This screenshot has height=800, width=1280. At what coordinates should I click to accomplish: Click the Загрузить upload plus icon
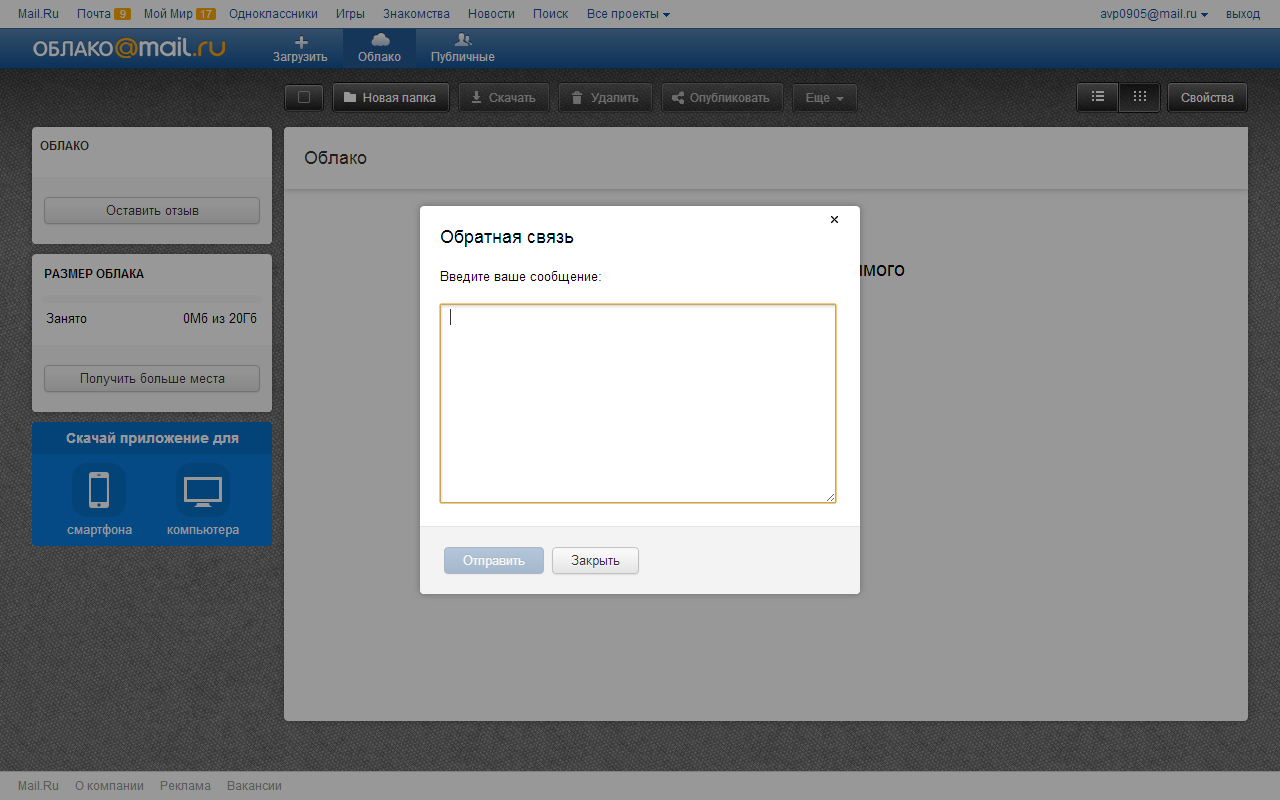[300, 41]
